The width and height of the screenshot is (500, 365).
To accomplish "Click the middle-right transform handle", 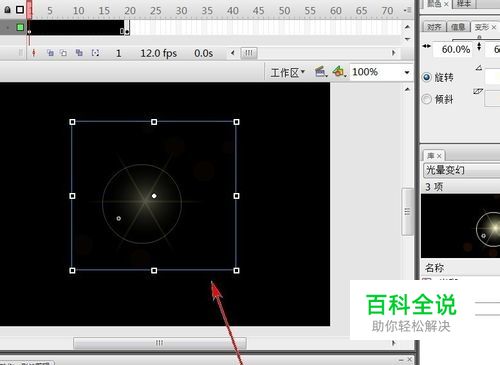I will [x=236, y=196].
